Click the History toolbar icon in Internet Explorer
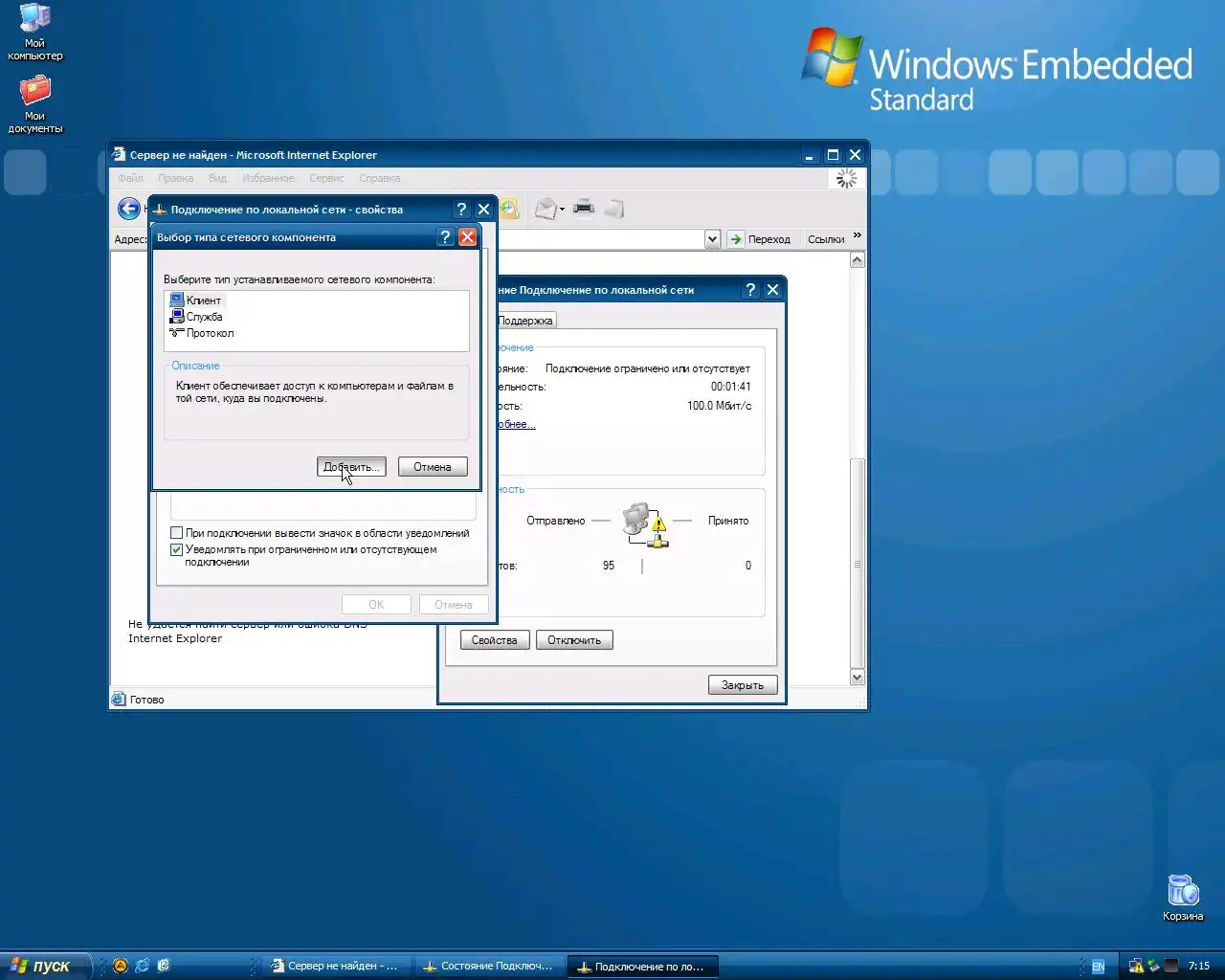 tap(509, 209)
